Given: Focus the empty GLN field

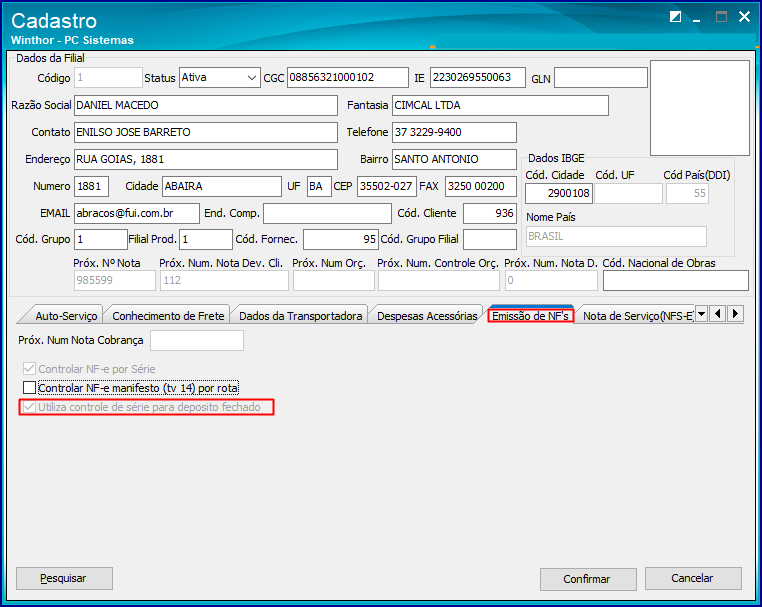Looking at the screenshot, I should (601, 78).
